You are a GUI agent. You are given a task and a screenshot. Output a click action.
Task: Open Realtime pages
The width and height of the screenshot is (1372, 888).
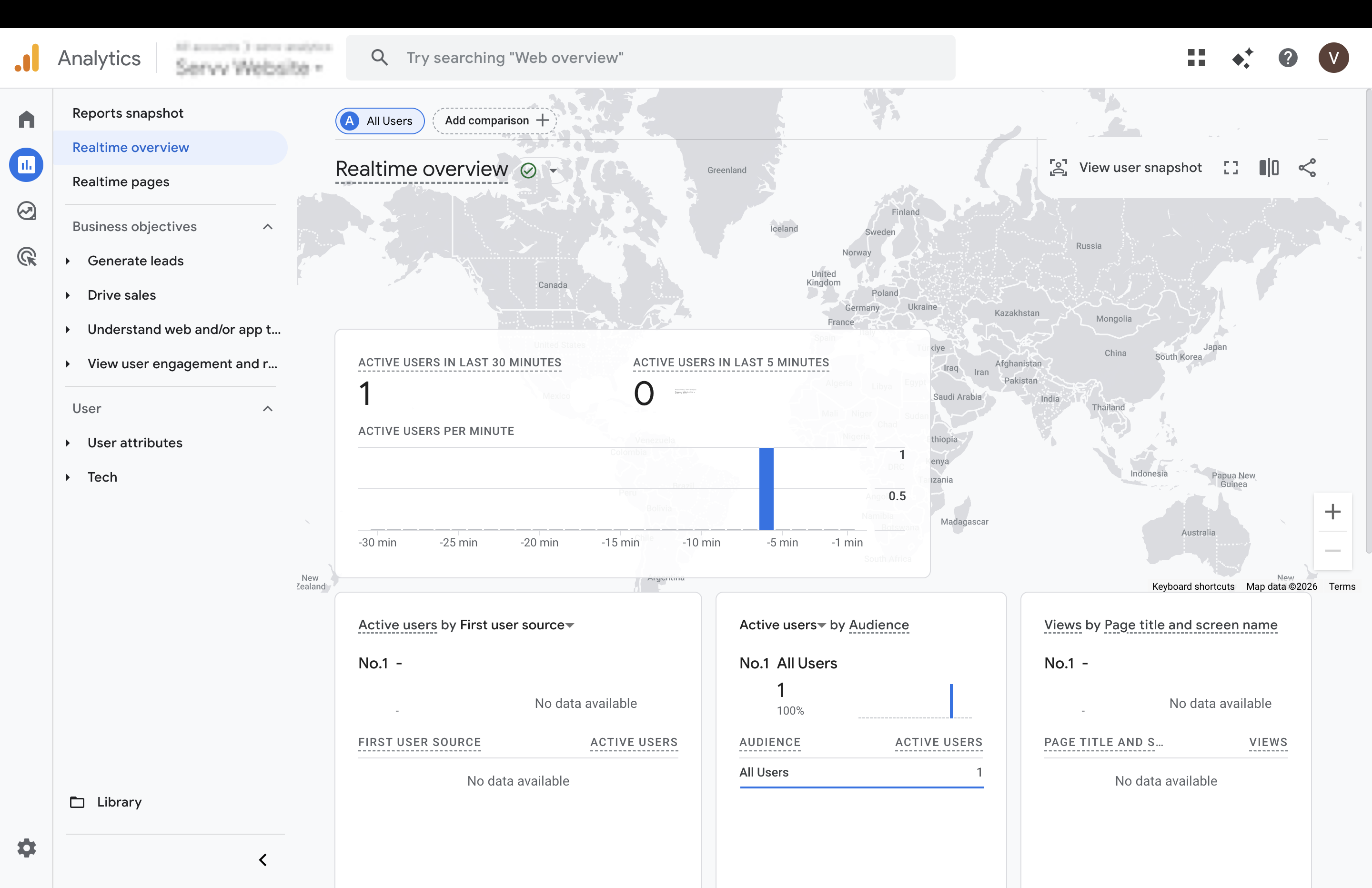point(121,182)
